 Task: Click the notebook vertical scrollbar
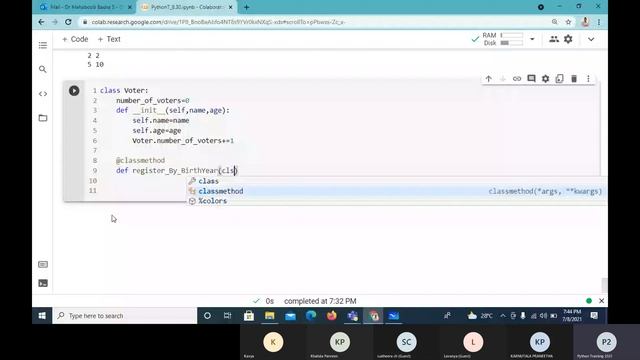[604, 284]
